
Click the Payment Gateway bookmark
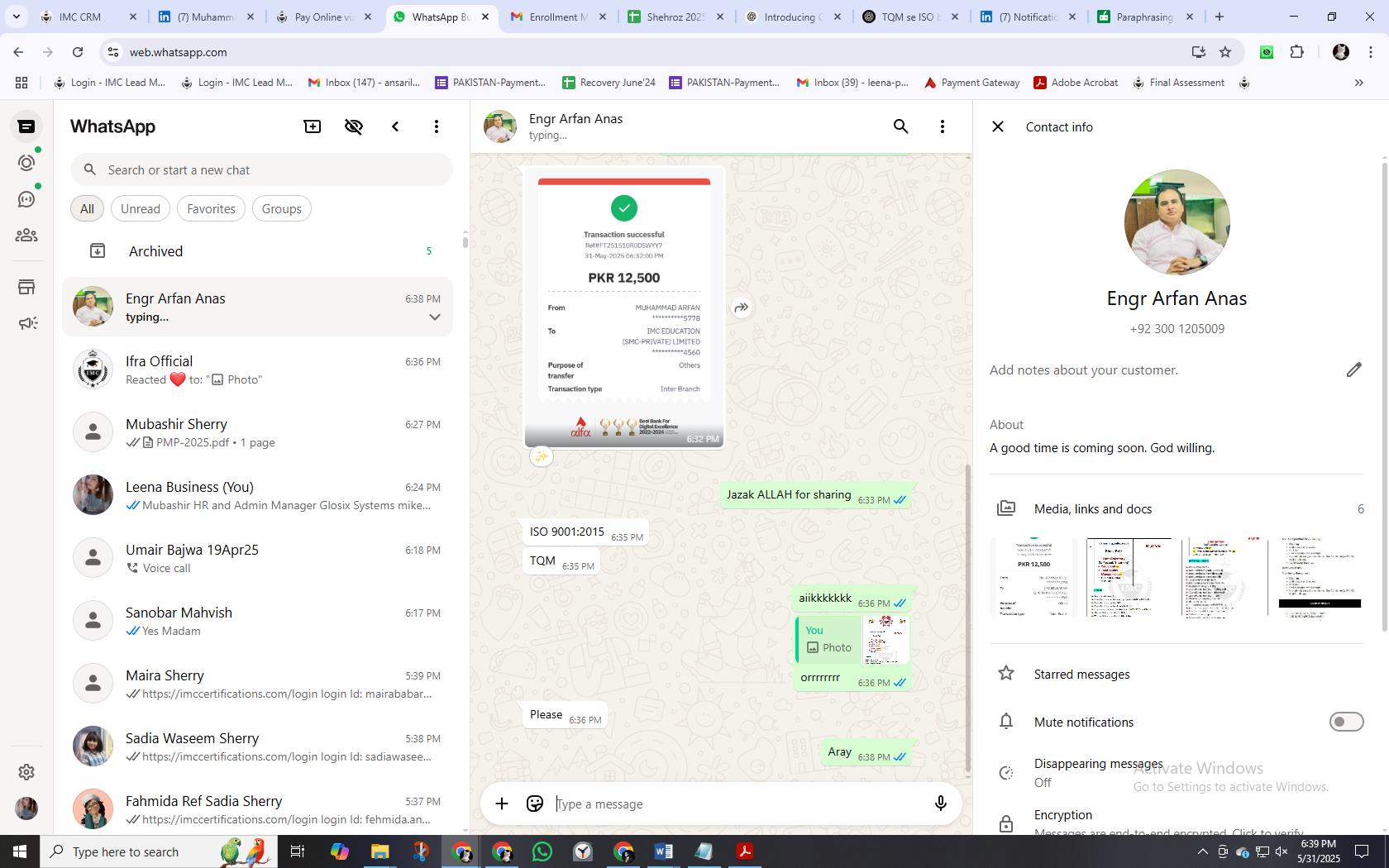point(971,83)
